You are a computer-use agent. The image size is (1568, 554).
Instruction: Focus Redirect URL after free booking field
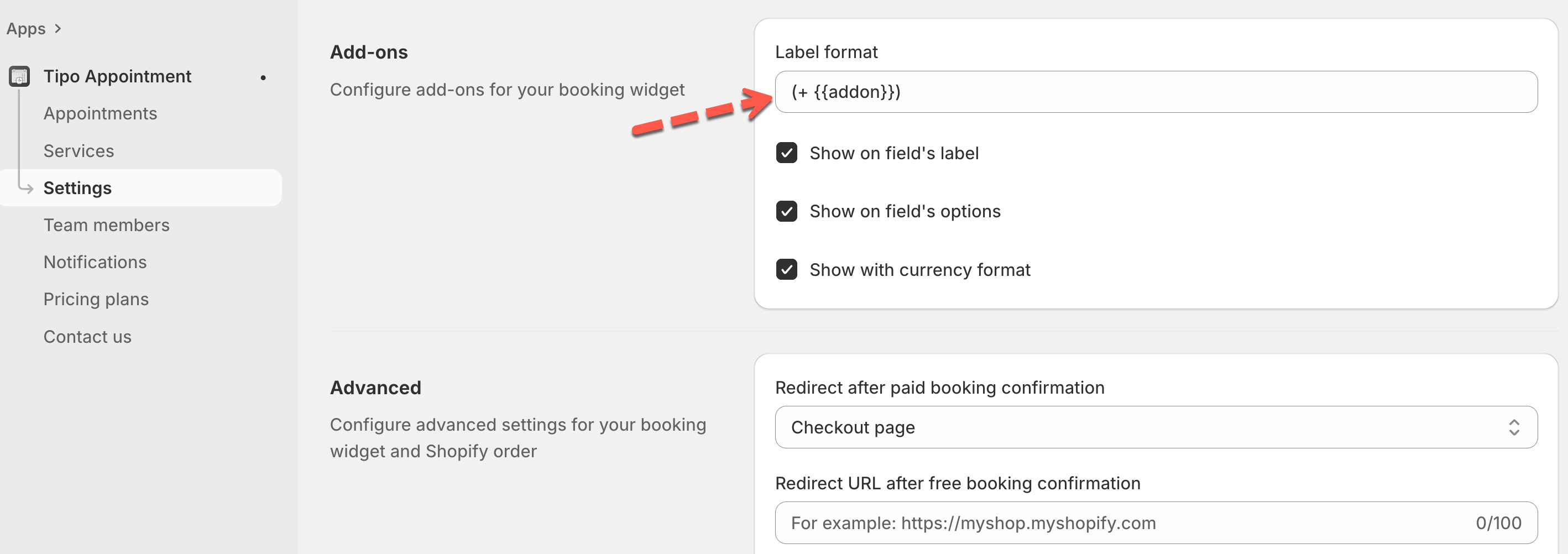(x=1126, y=523)
